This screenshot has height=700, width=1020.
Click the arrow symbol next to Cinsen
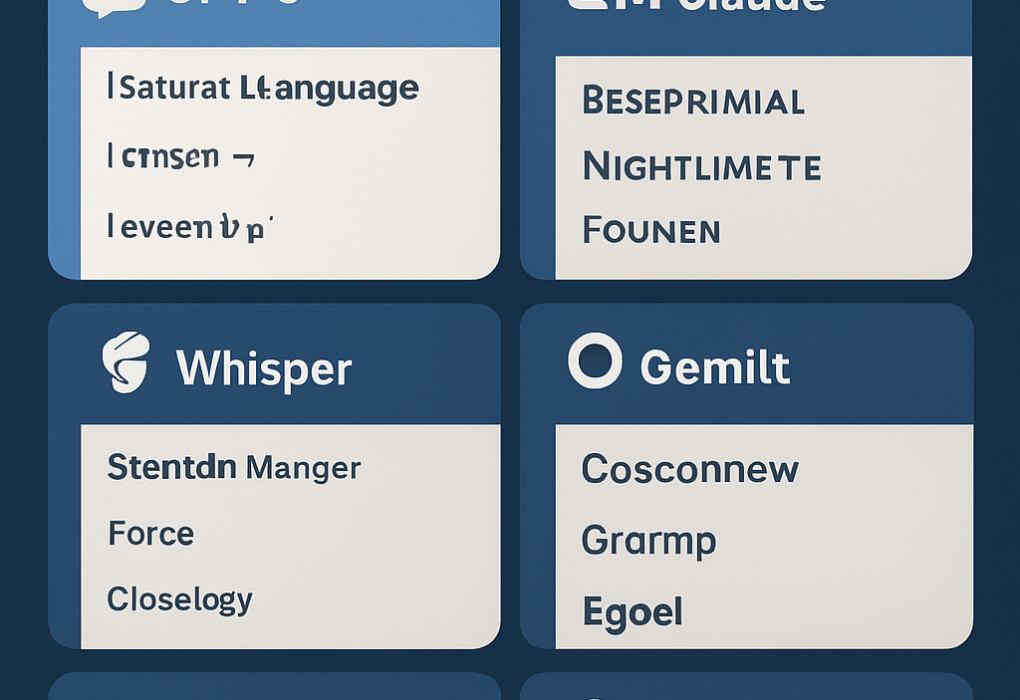pos(242,157)
